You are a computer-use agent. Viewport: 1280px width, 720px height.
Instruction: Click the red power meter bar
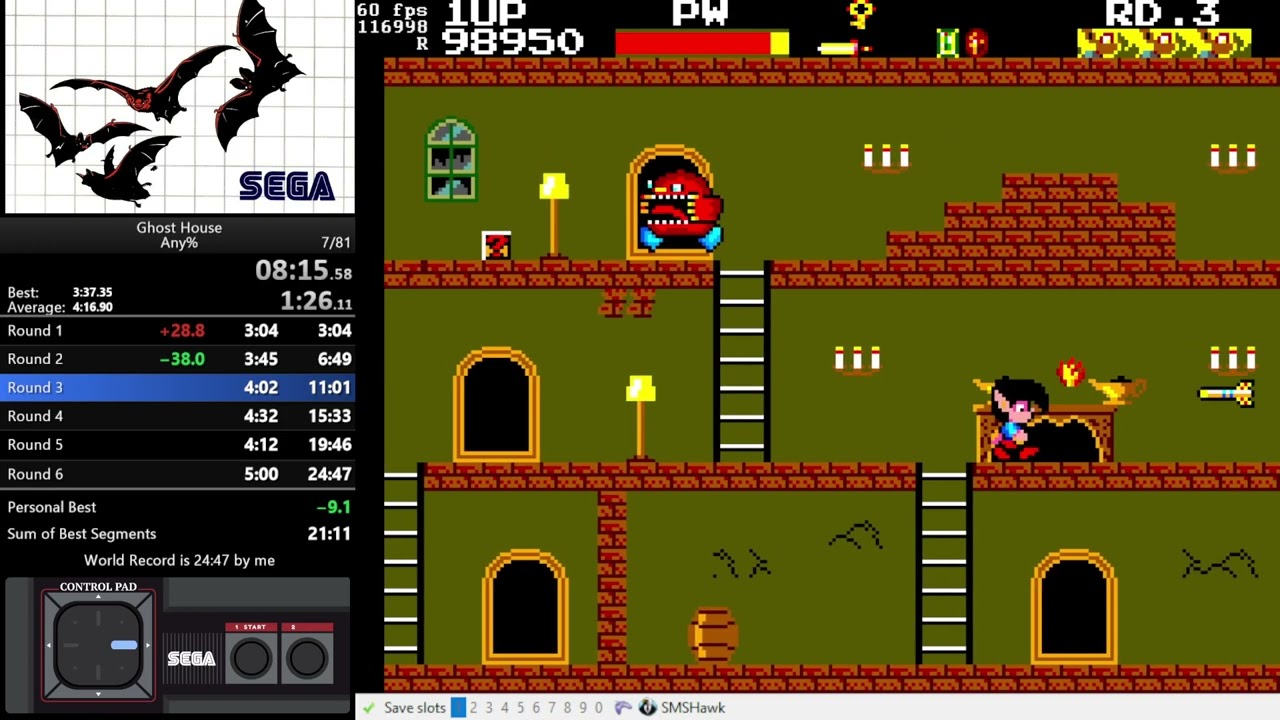pos(702,43)
